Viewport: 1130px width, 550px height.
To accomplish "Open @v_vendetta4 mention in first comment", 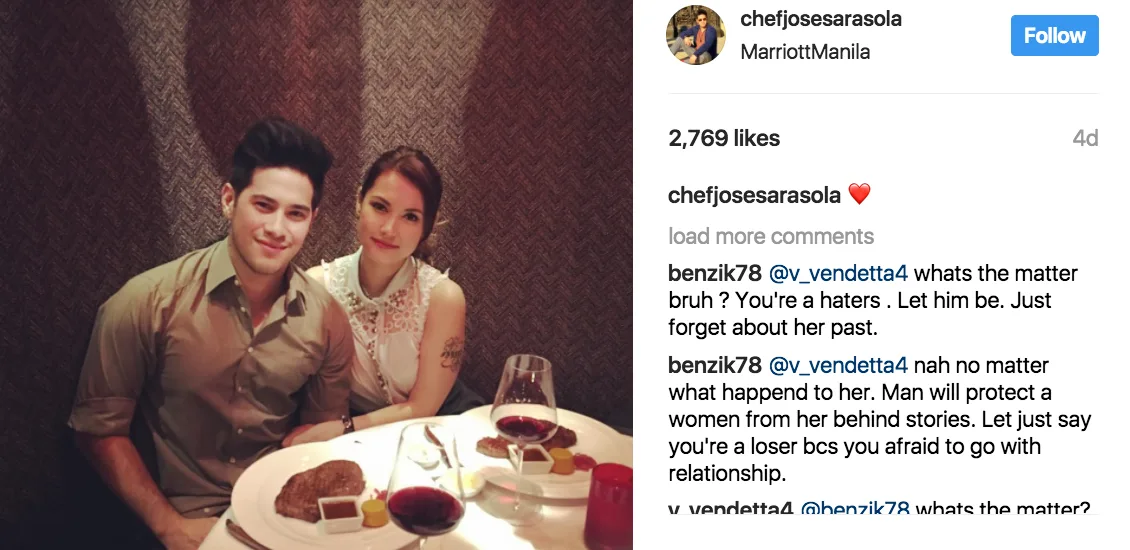I will point(838,274).
